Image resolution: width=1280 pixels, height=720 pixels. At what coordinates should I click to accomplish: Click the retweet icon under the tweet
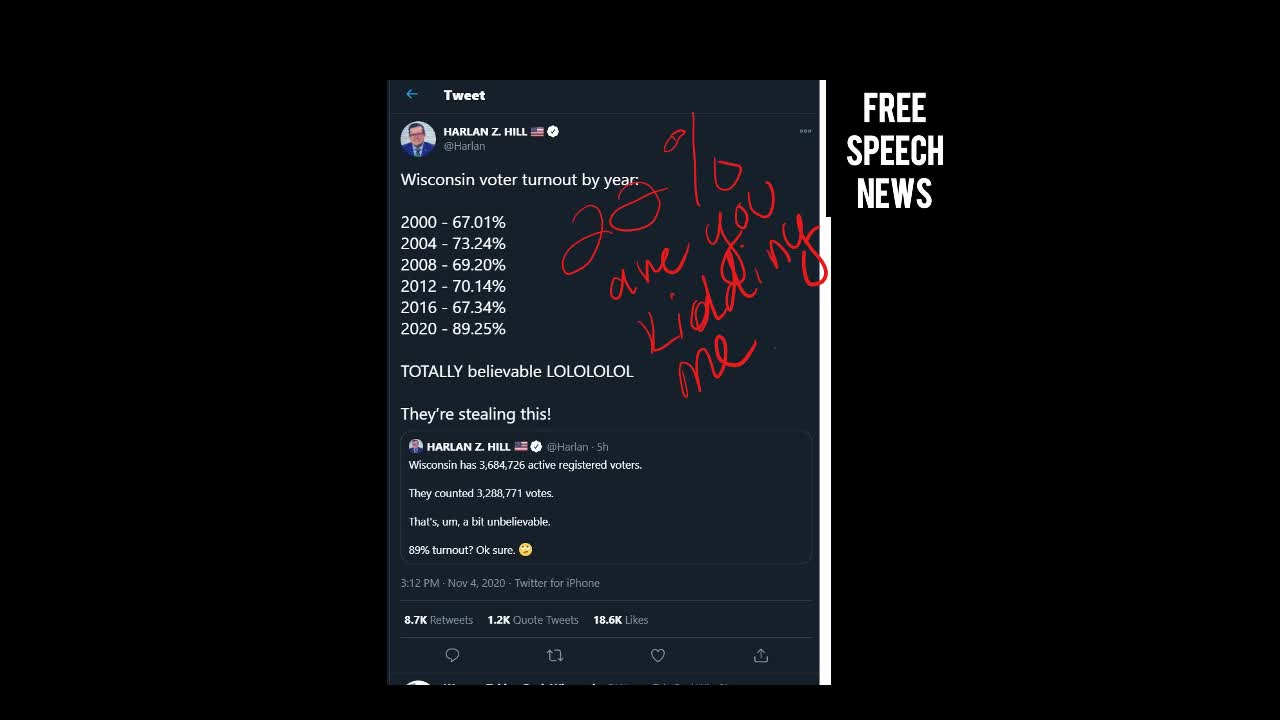(x=555, y=655)
